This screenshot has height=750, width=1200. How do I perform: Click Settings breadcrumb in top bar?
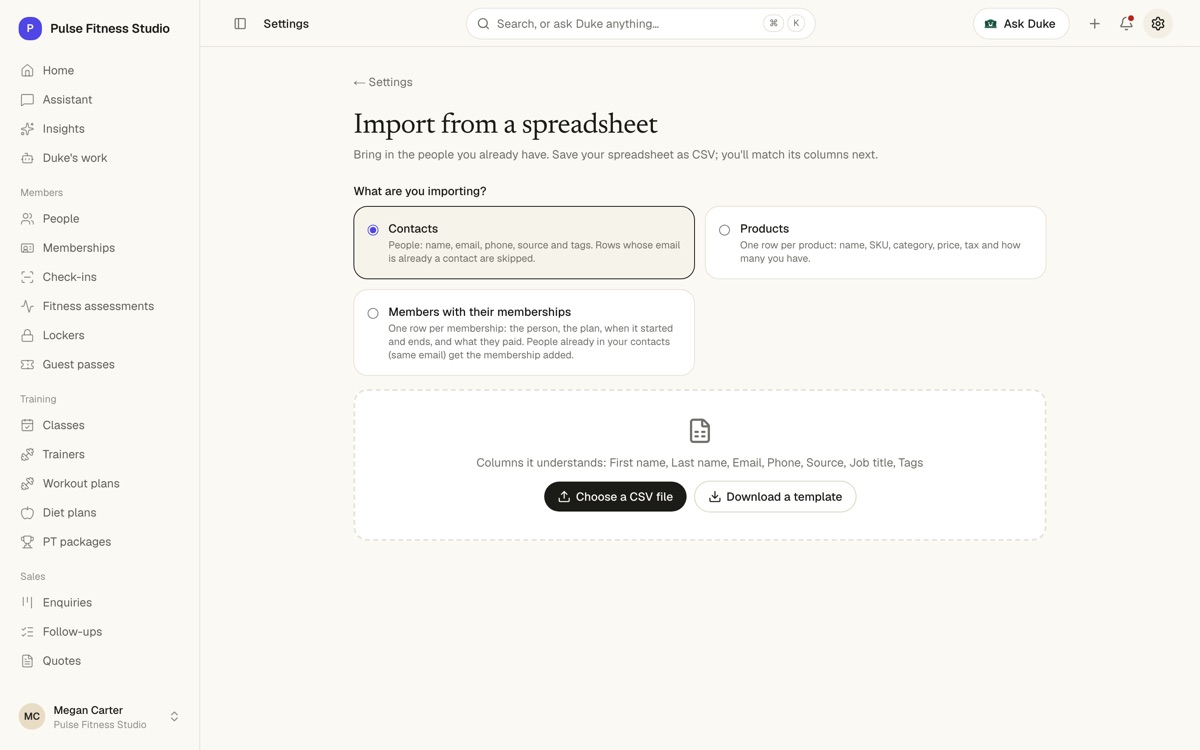tap(286, 24)
